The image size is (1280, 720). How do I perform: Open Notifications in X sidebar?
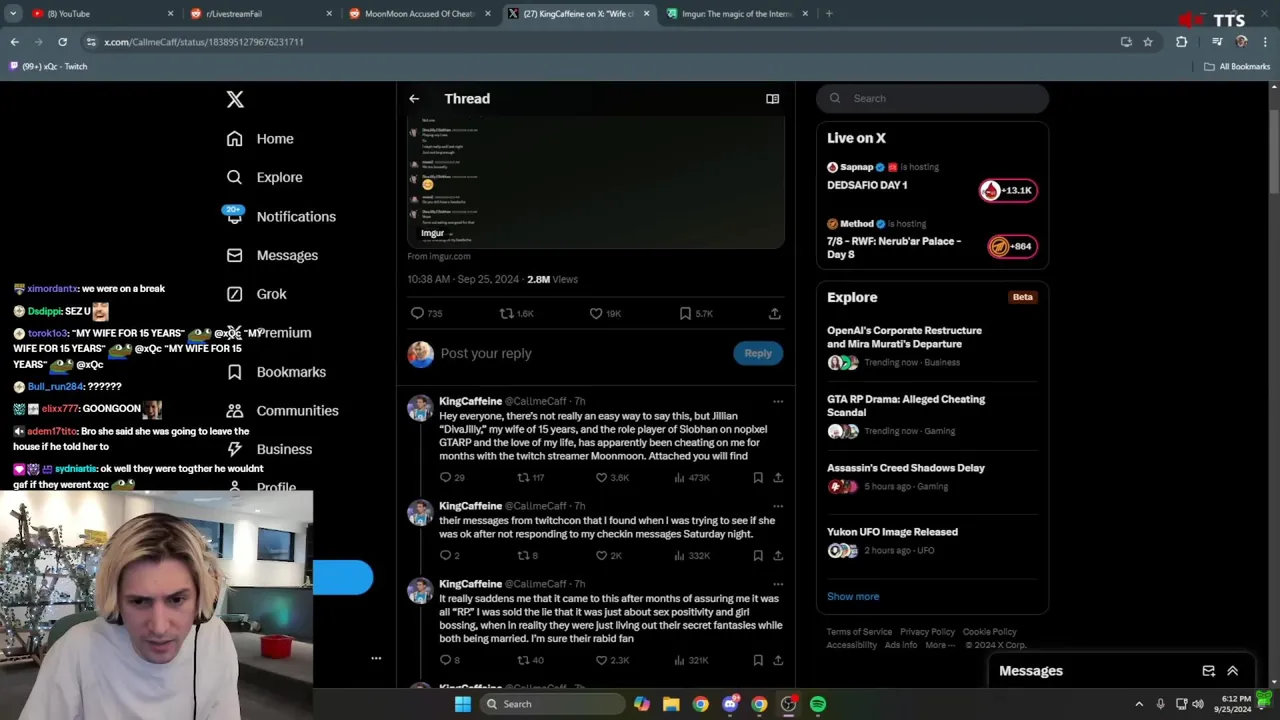click(280, 216)
